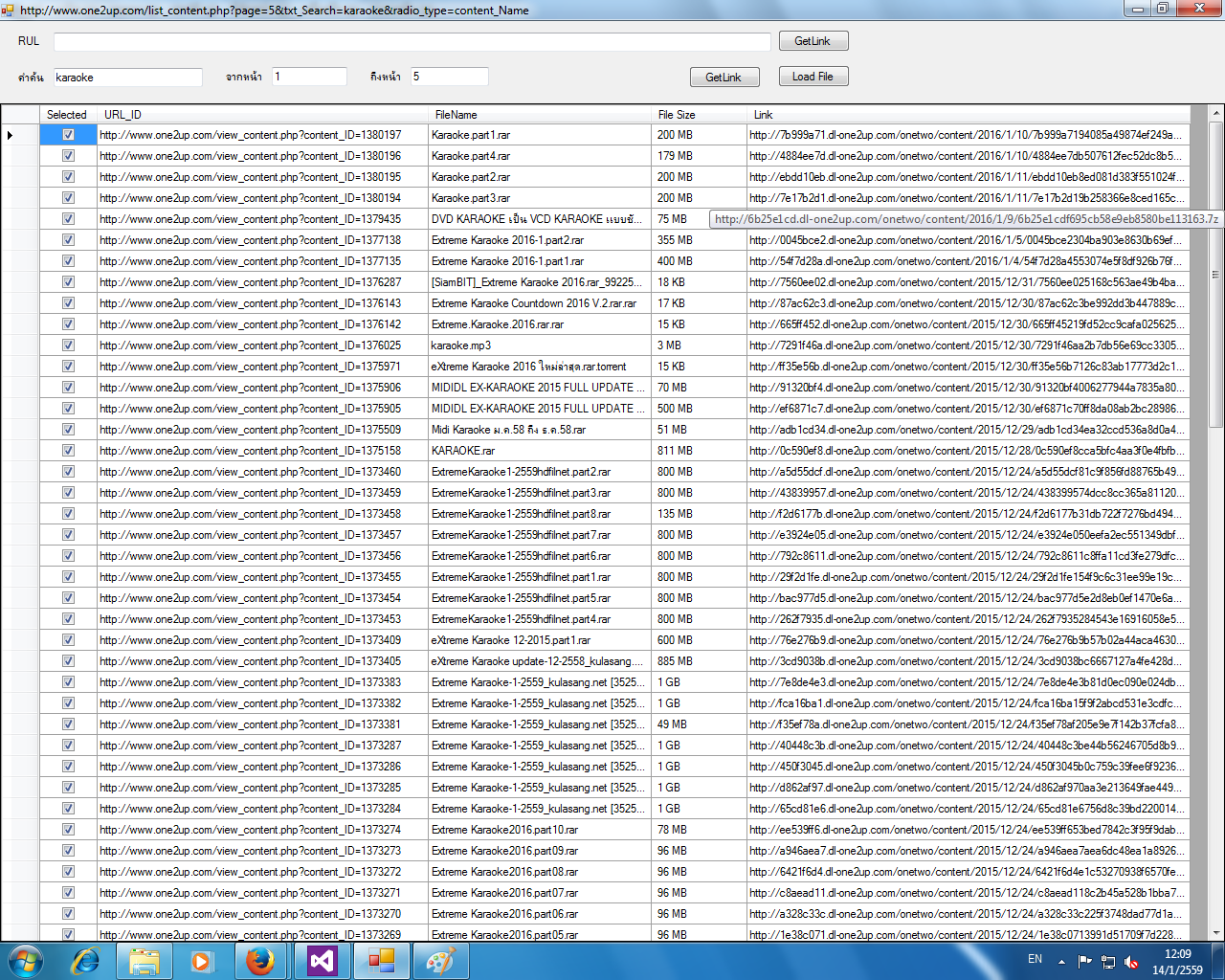Select the 885 MB file size cell
This screenshot has height=980, width=1225.
pyautogui.click(x=699, y=661)
